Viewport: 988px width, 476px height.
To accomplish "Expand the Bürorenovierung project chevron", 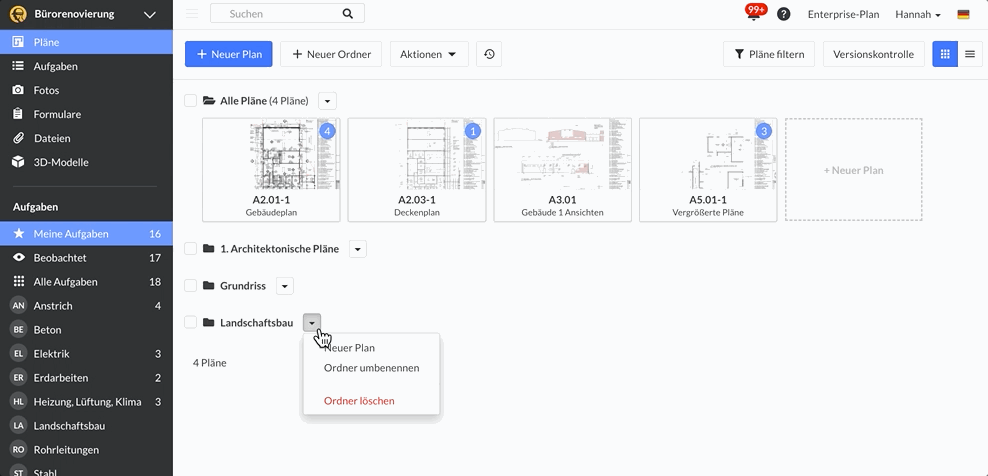I will (150, 14).
